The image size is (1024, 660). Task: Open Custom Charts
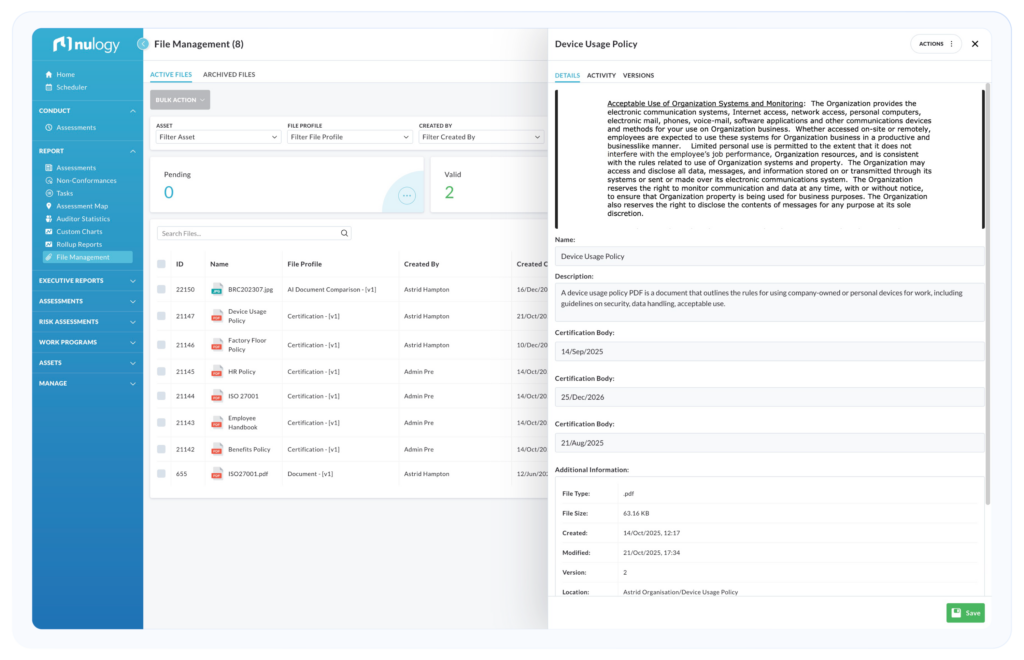(x=79, y=232)
